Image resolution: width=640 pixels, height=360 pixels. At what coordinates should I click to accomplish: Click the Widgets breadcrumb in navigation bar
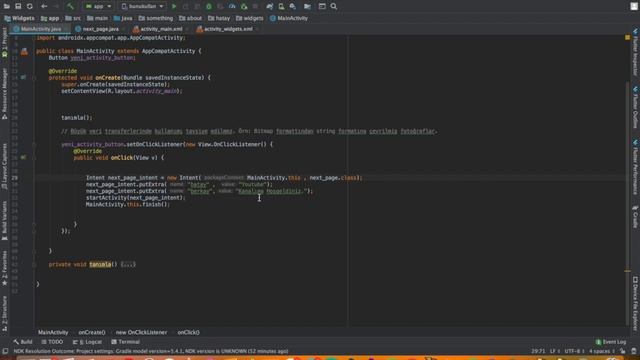(20, 18)
